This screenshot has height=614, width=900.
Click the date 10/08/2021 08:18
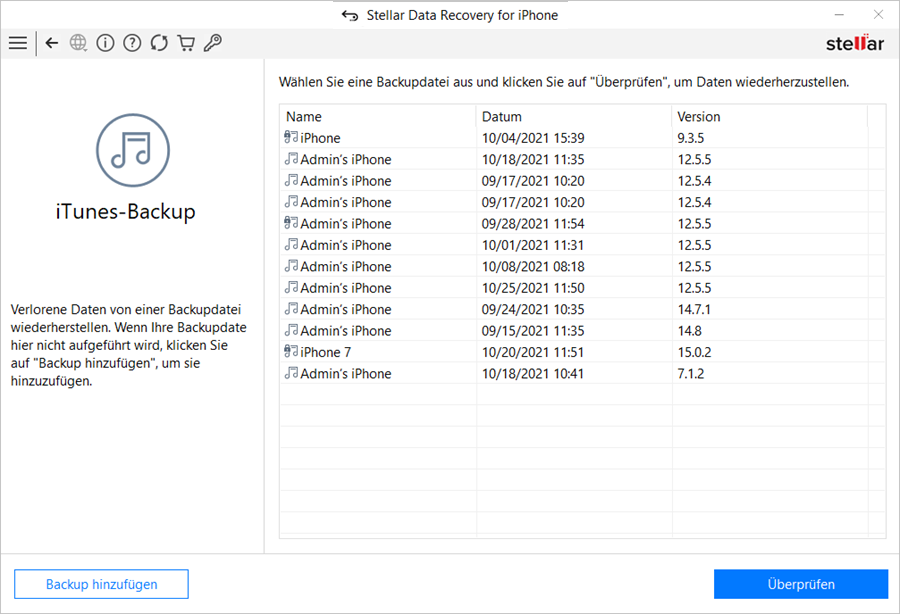click(533, 267)
